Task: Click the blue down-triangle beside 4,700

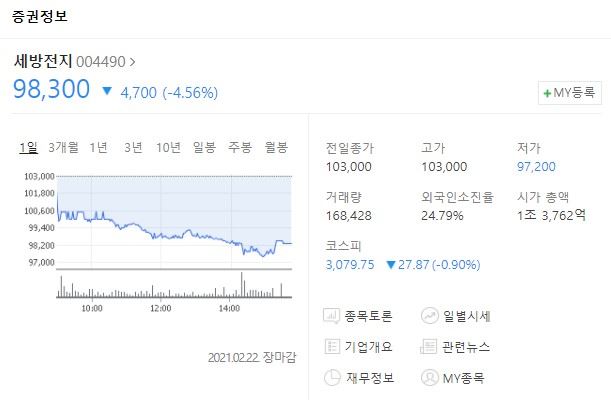Action: click(x=107, y=91)
